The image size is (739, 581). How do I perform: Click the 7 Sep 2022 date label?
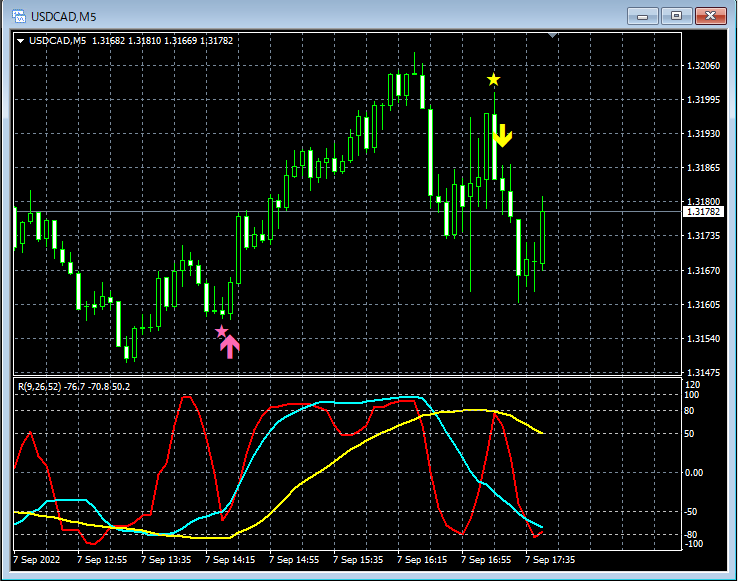tap(37, 560)
